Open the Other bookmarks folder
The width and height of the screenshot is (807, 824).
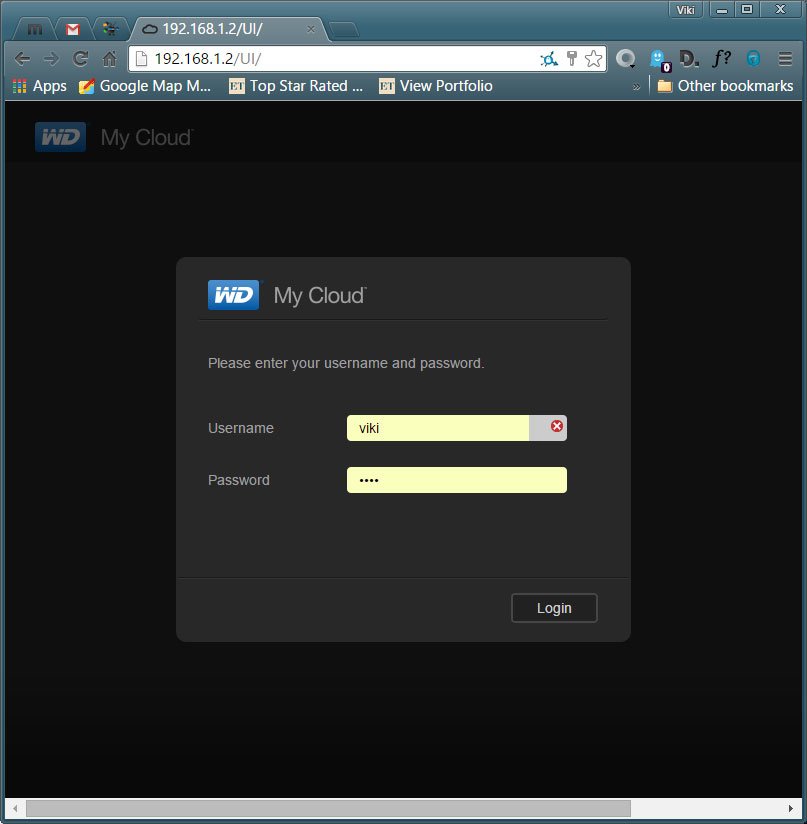click(725, 86)
